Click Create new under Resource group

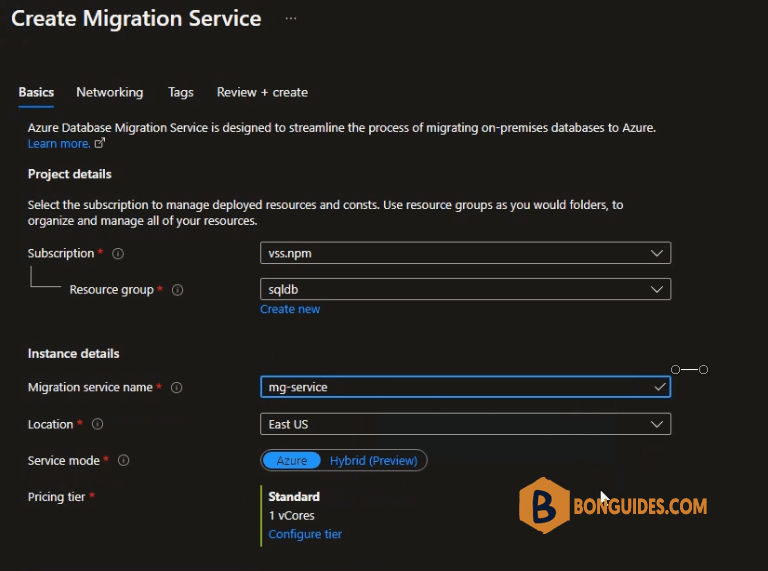pos(290,309)
